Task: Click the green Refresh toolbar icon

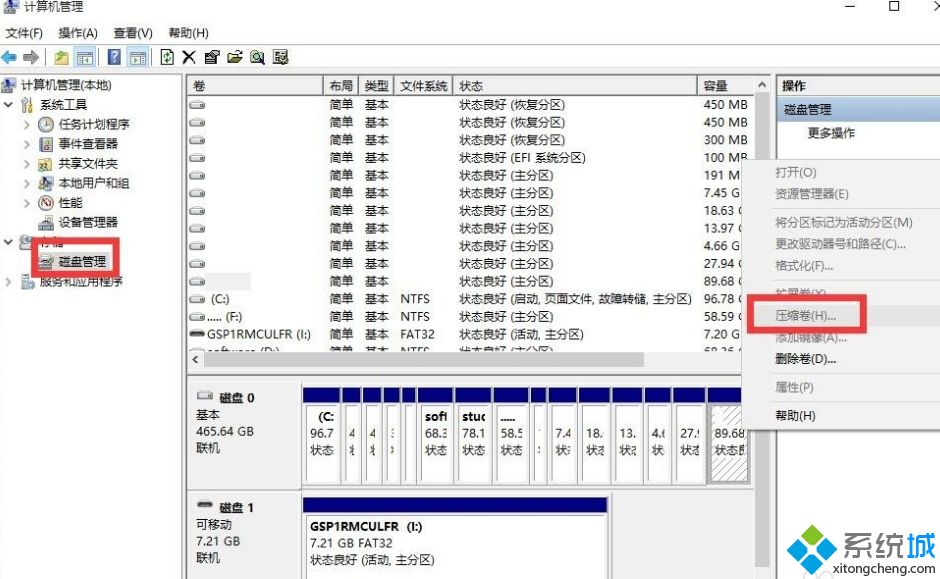Action: (x=167, y=58)
